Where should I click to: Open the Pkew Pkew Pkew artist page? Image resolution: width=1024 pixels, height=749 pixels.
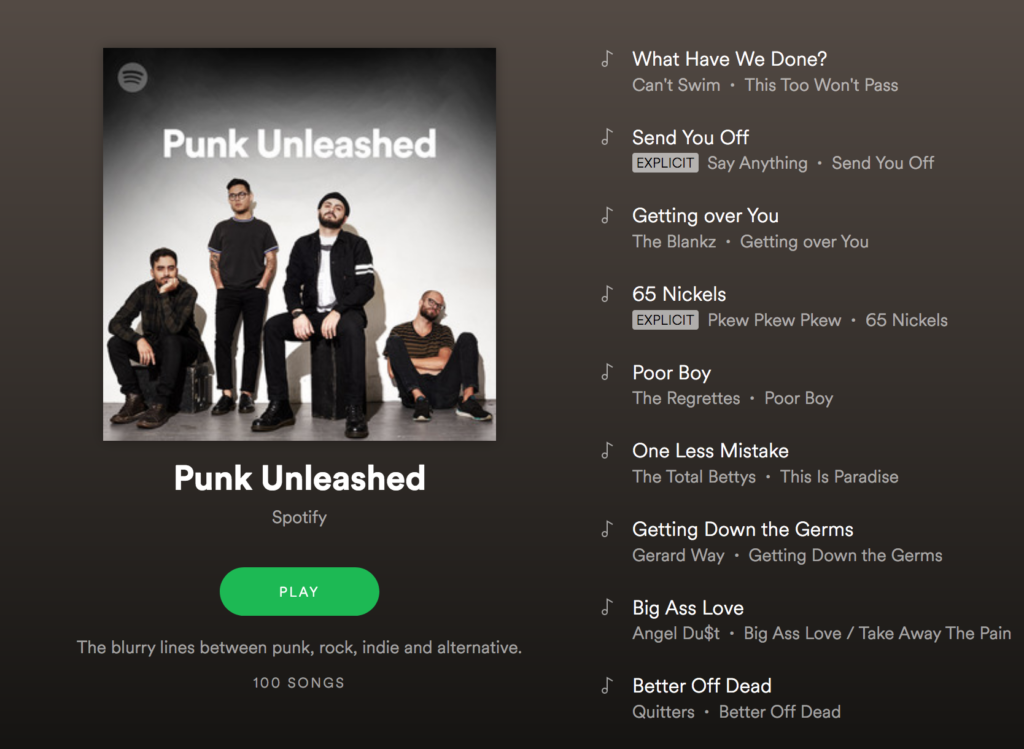(775, 320)
